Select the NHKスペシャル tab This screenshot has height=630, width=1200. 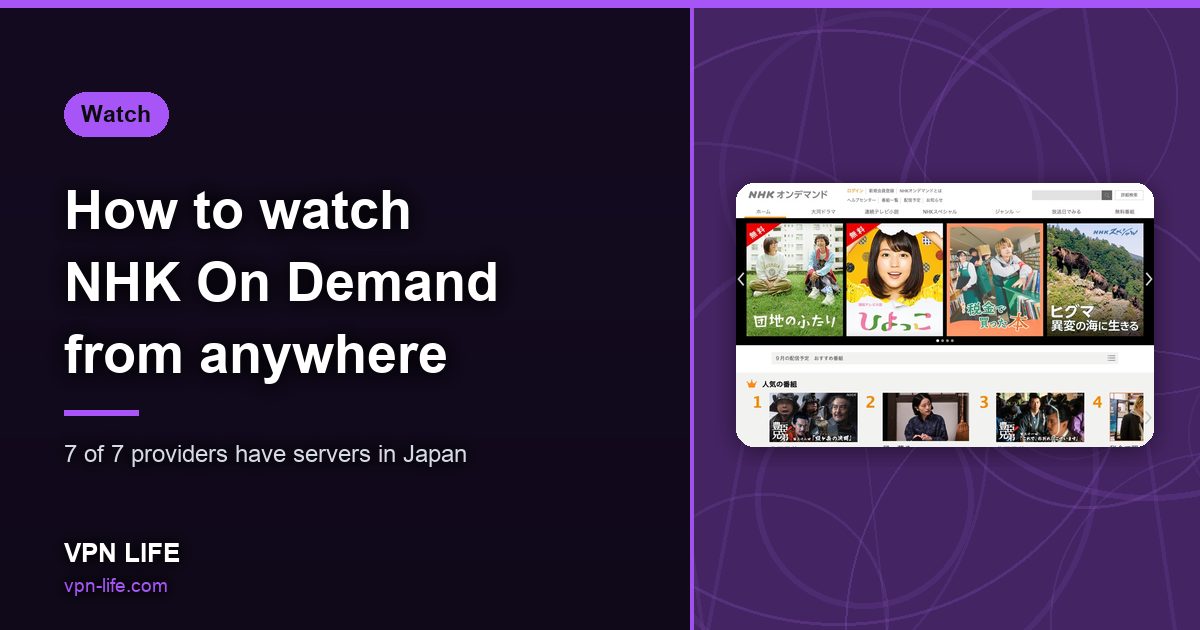(x=940, y=212)
